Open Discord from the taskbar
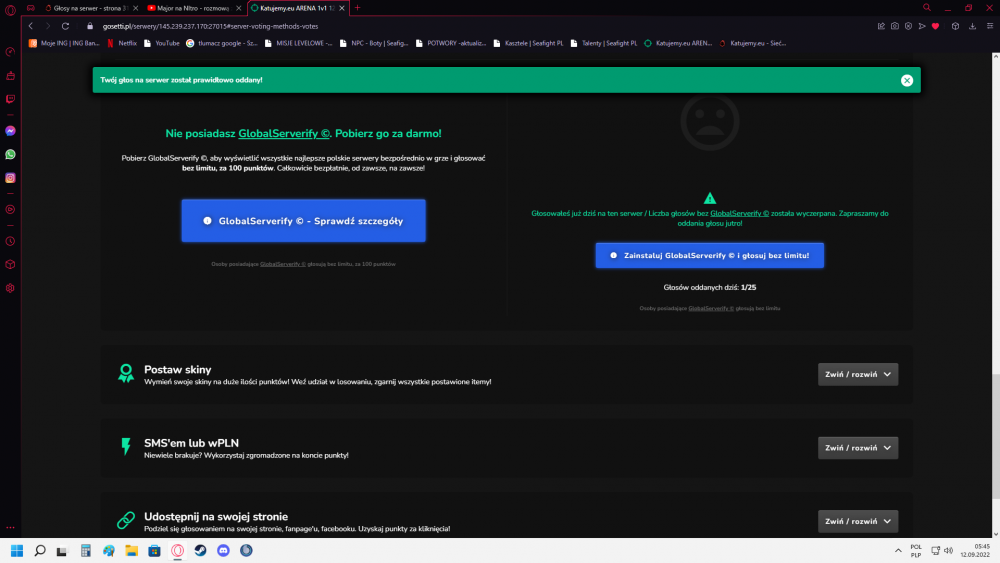Viewport: 1000px width, 563px height. [223, 551]
